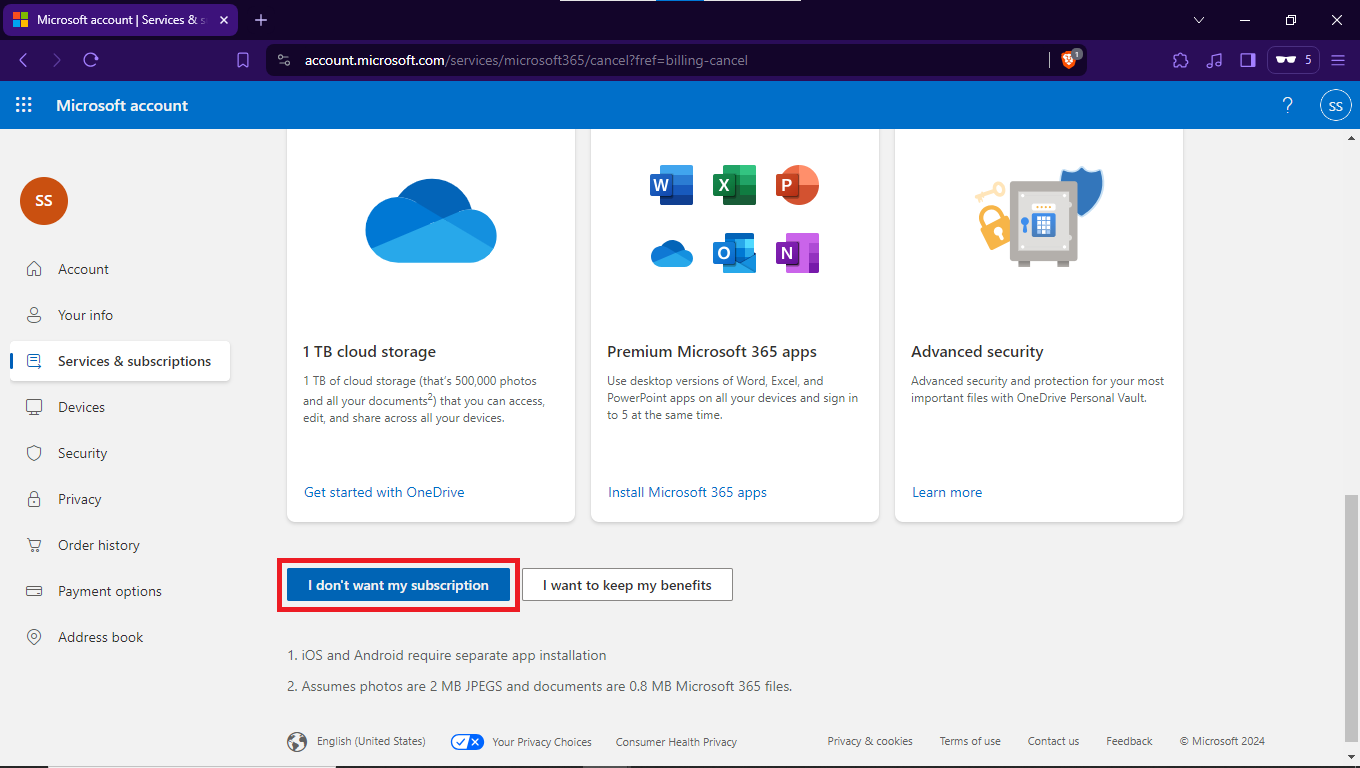Go back to the previous page

tap(24, 60)
